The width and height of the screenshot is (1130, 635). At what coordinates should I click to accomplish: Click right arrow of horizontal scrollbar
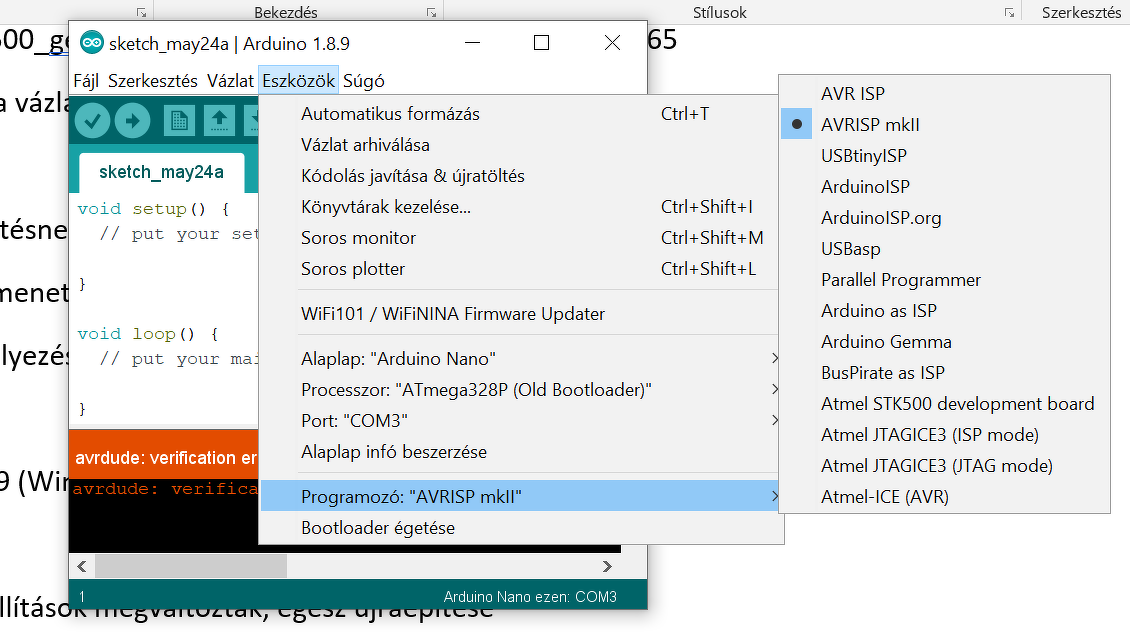(x=608, y=567)
